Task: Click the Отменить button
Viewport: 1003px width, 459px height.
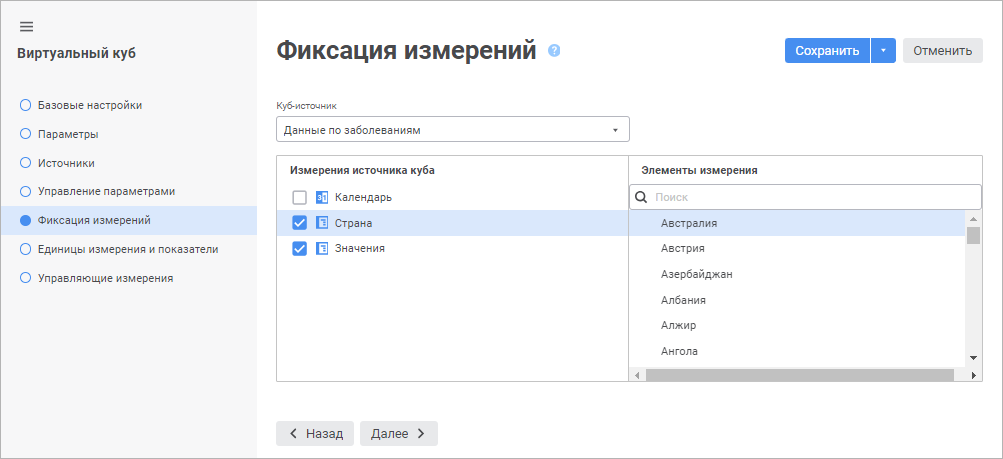Action: click(942, 51)
